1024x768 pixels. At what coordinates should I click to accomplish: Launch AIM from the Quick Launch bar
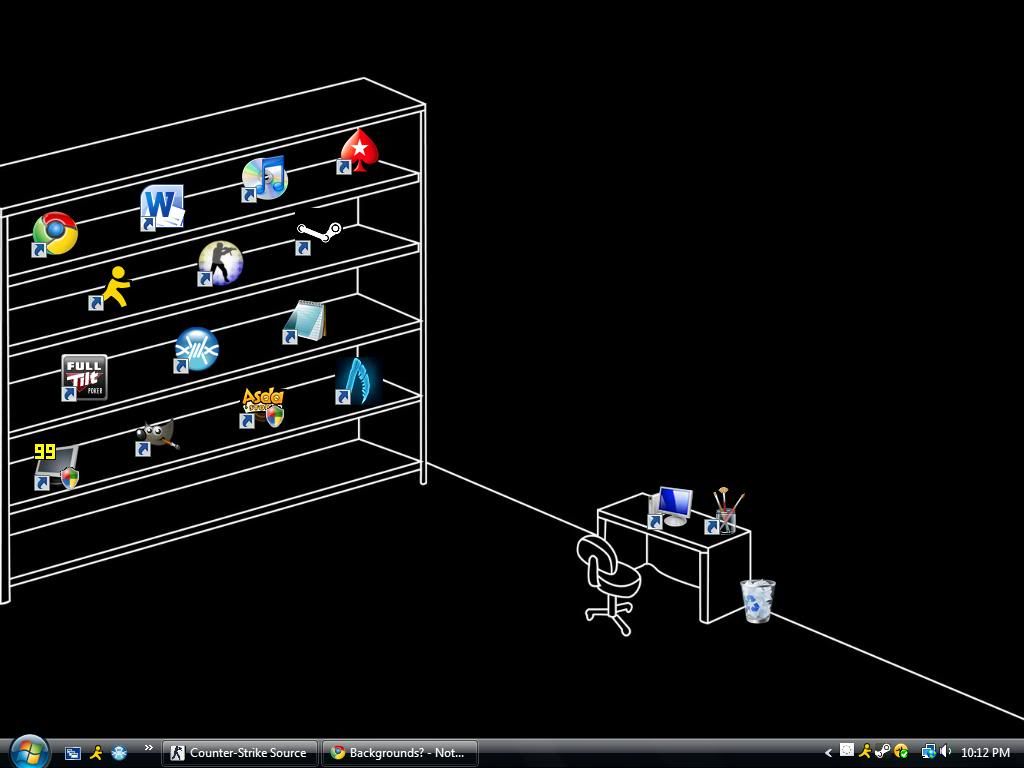pos(96,753)
